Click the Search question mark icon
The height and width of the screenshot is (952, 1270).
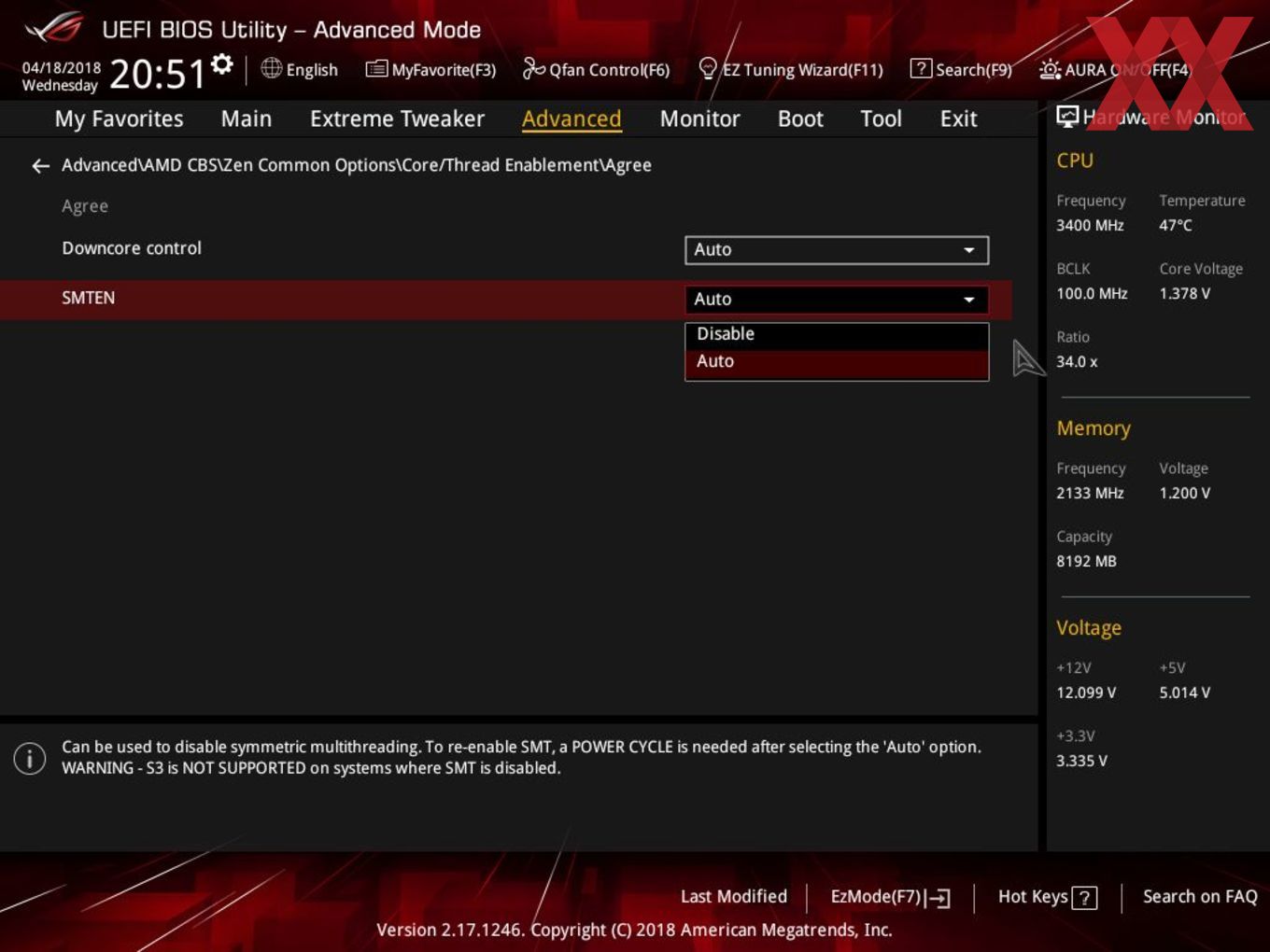click(920, 68)
